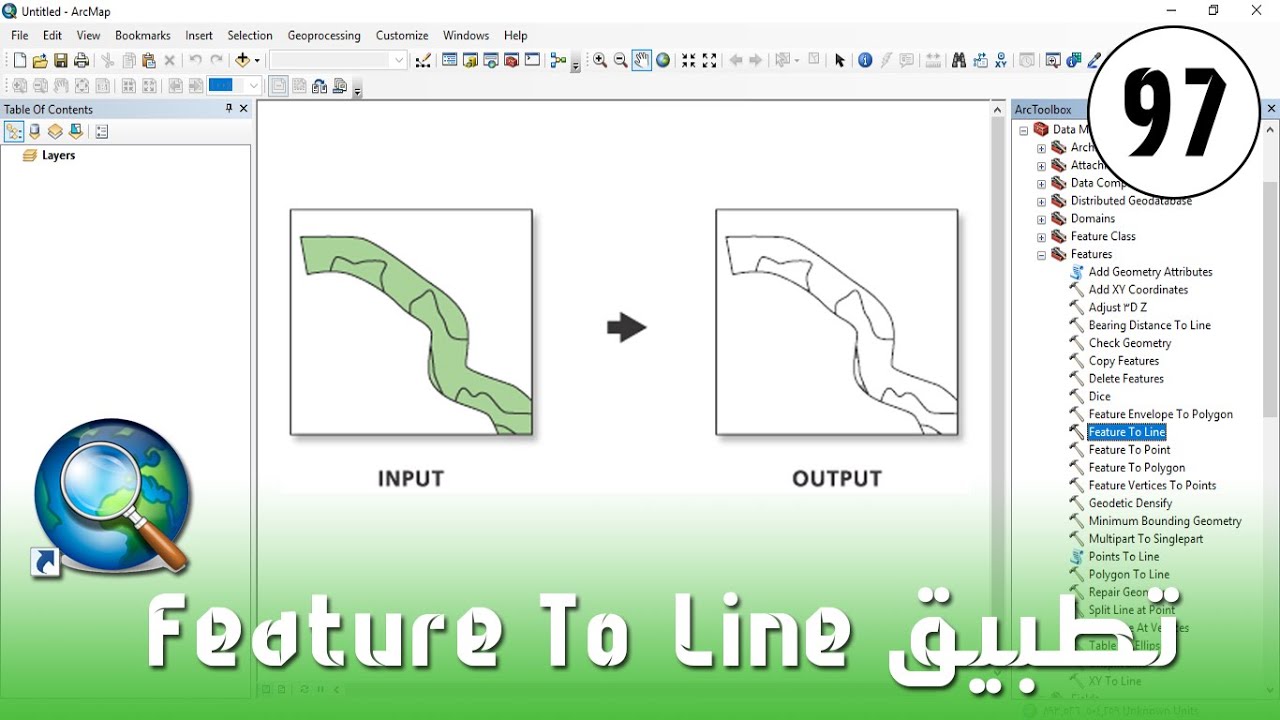Save the map with floppy icon
1280x720 pixels.
click(x=61, y=61)
